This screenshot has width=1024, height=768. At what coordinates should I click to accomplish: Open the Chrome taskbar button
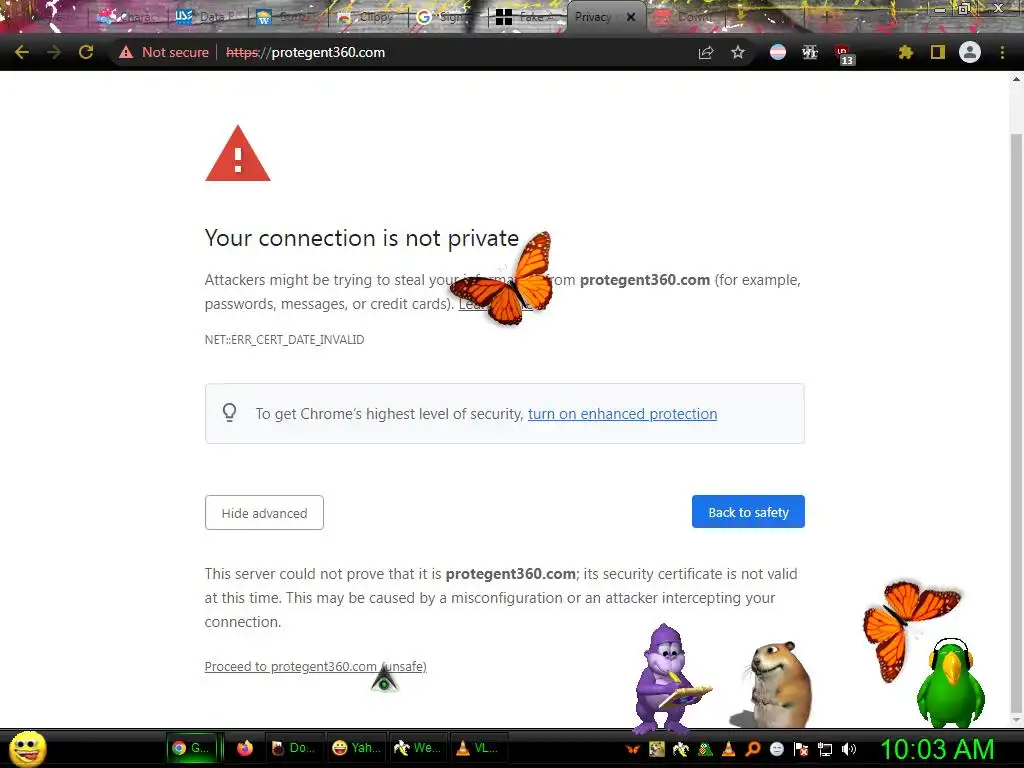pyautogui.click(x=191, y=748)
